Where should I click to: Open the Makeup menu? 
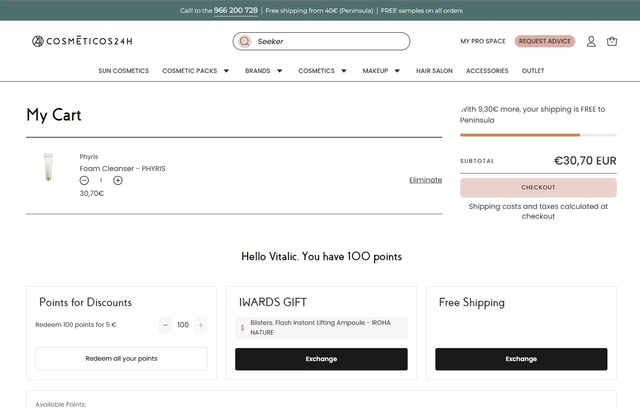click(376, 71)
